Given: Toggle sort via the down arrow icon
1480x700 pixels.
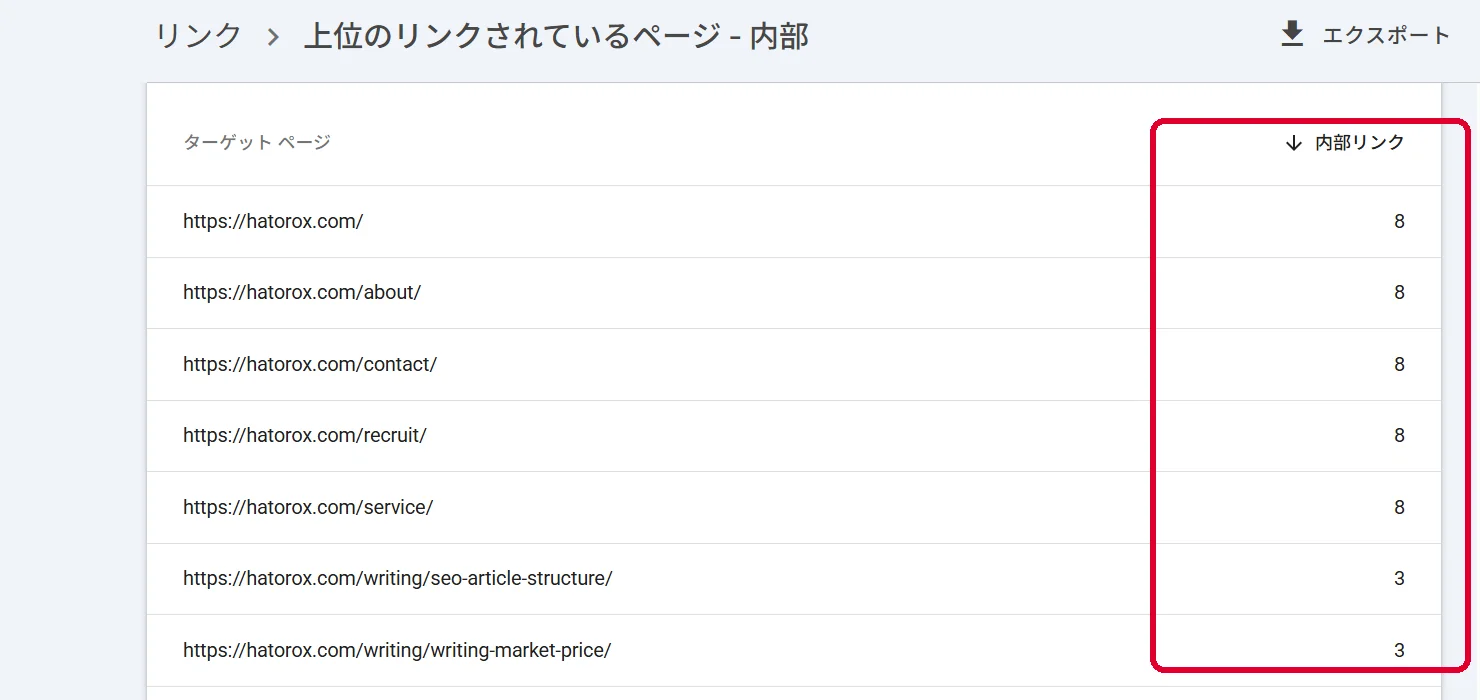Looking at the screenshot, I should pos(1294,143).
